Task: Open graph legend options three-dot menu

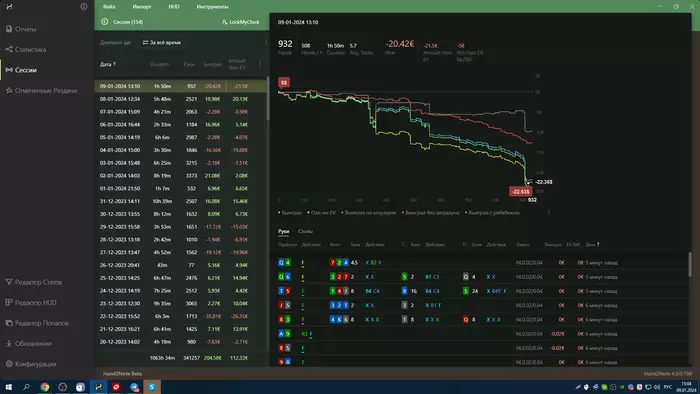Action: (549, 212)
